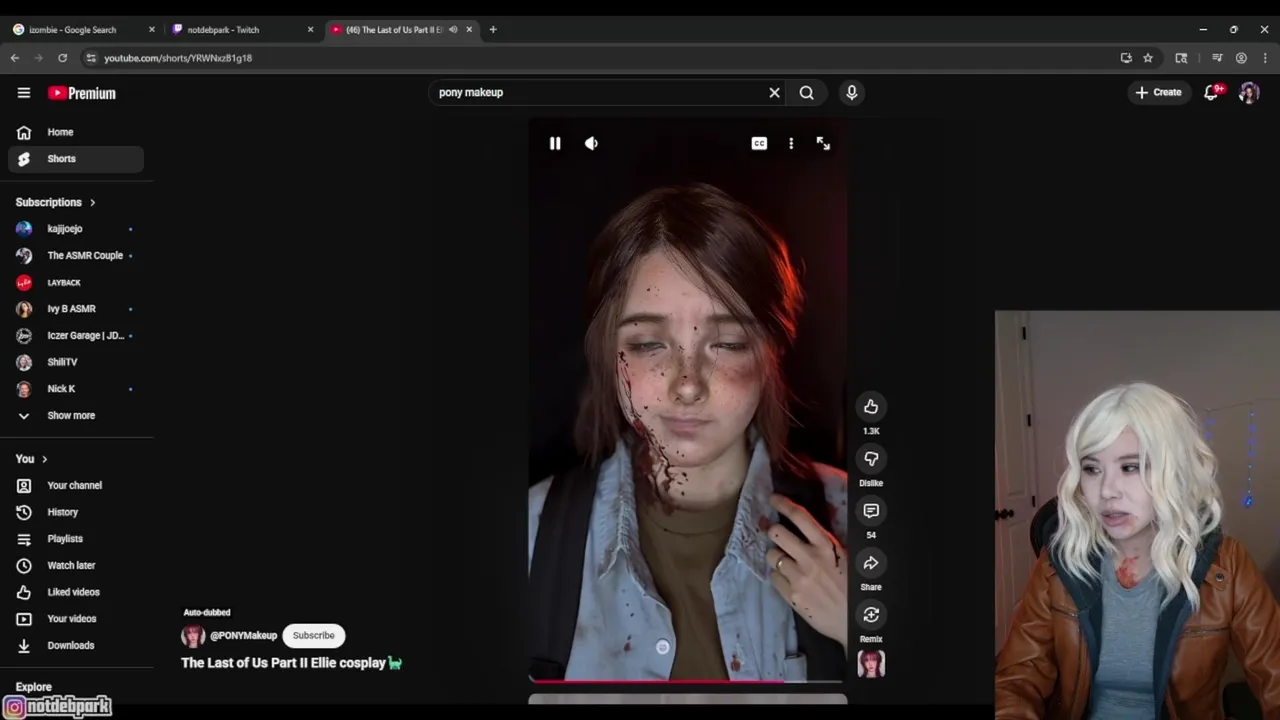Viewport: 1280px width, 720px height.
Task: Open the YouTube hamburger guide menu
Action: point(24,93)
